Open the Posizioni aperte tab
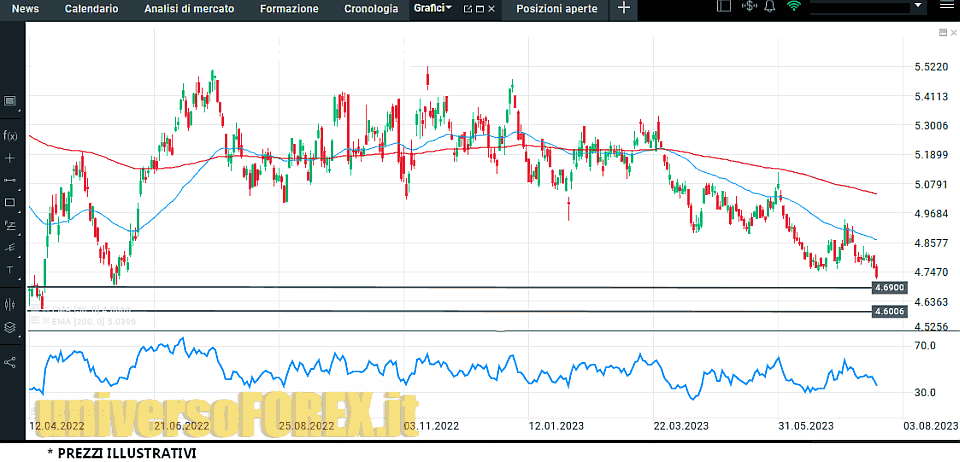Viewport: 960px width, 462px height. pos(556,8)
